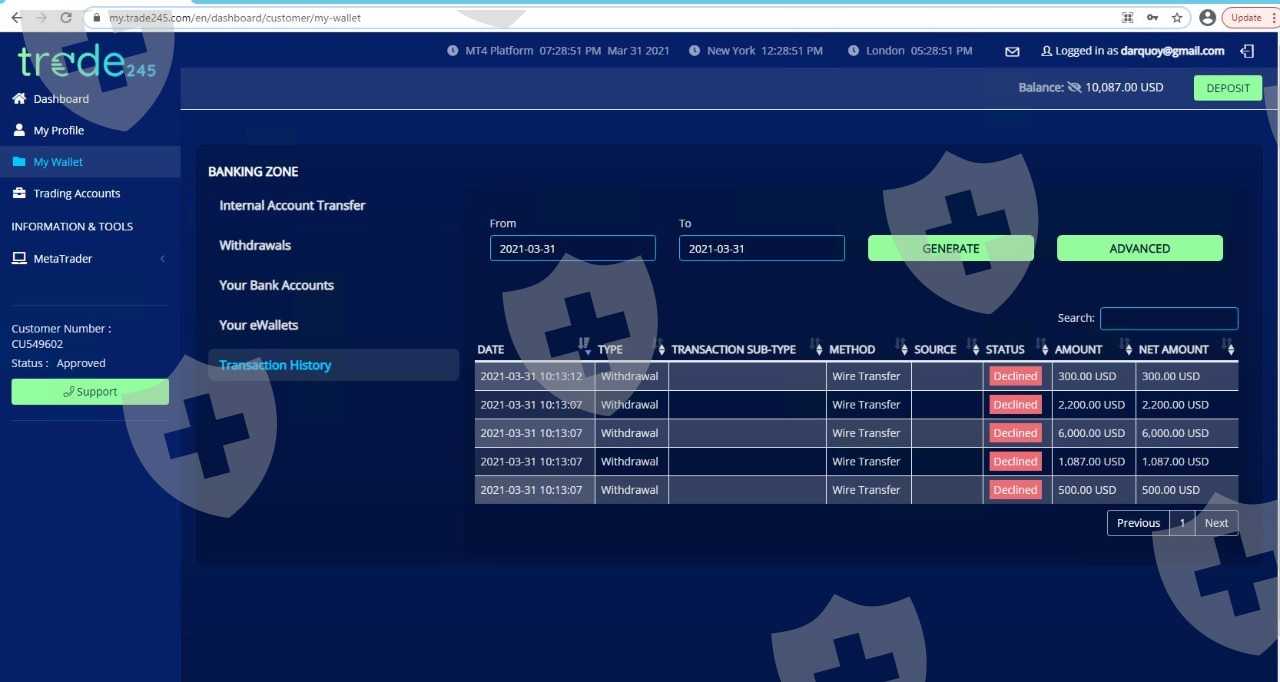Viewport: 1280px width, 682px height.
Task: Click the Next pagination button
Action: click(x=1216, y=523)
